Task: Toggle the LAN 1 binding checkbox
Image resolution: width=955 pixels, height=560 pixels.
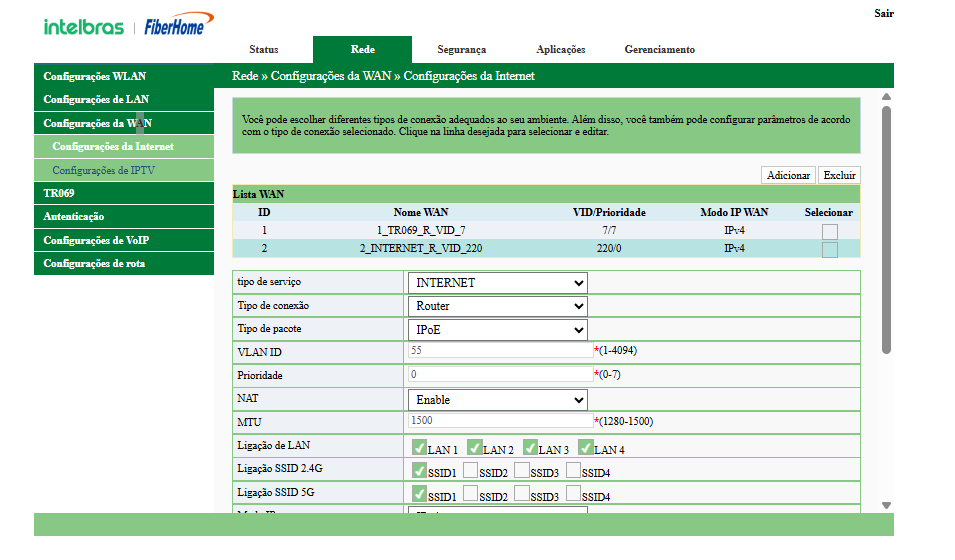Action: pyautogui.click(x=419, y=448)
